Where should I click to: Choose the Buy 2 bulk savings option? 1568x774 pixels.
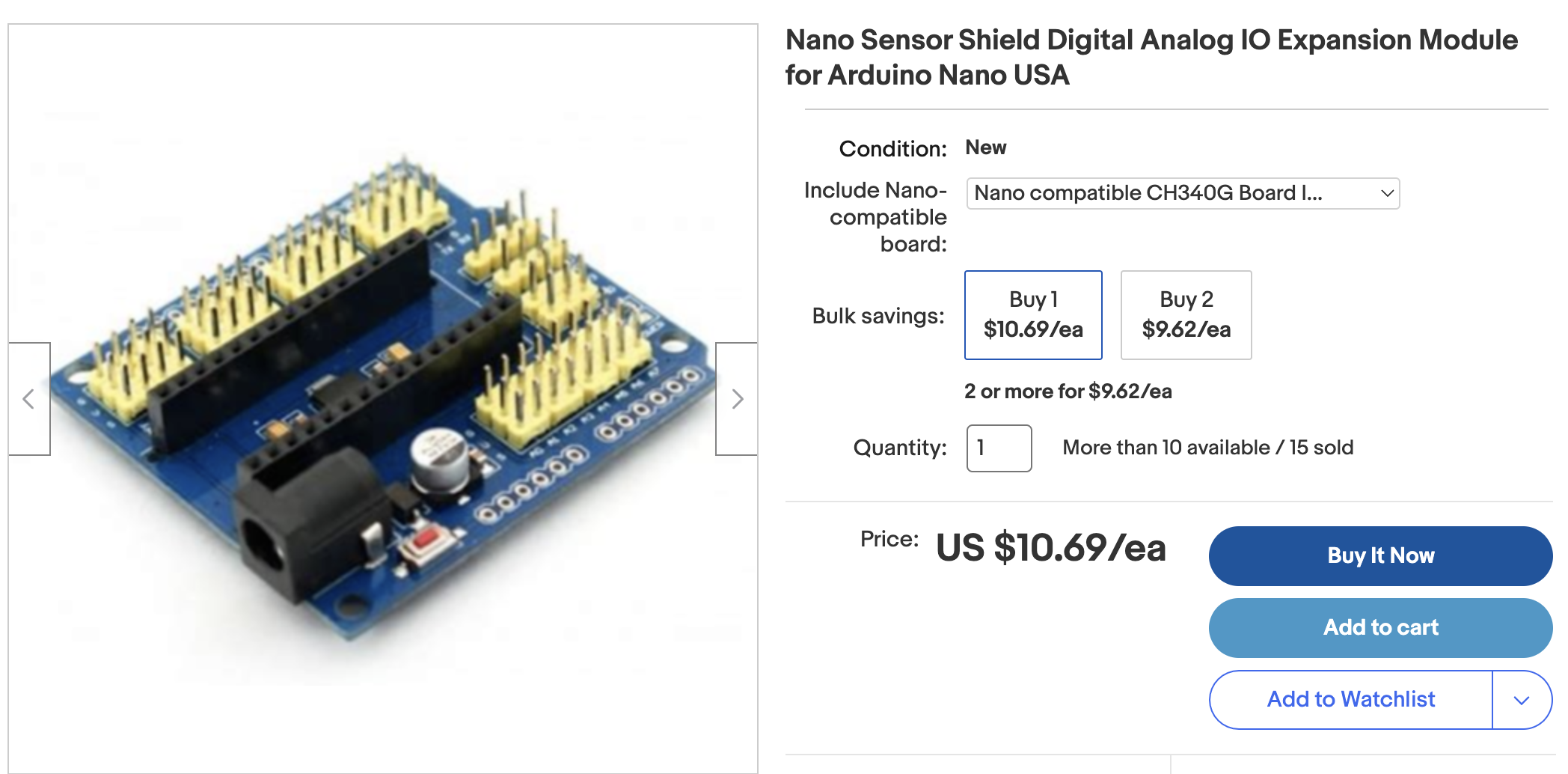(x=1185, y=314)
